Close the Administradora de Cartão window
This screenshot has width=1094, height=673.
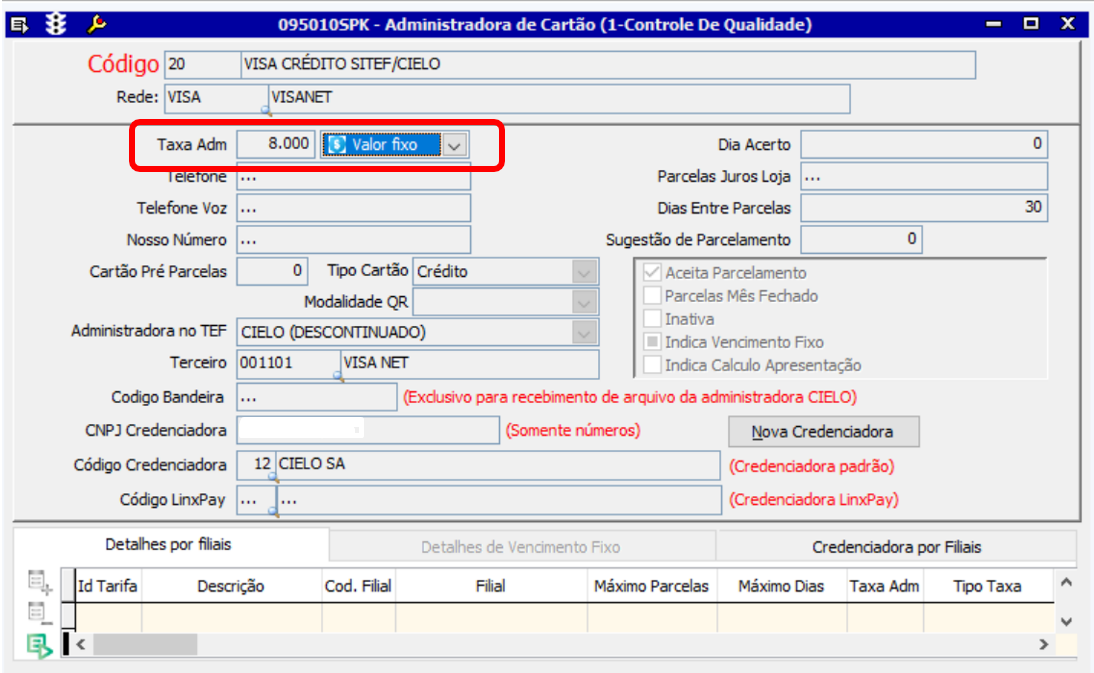point(1067,24)
